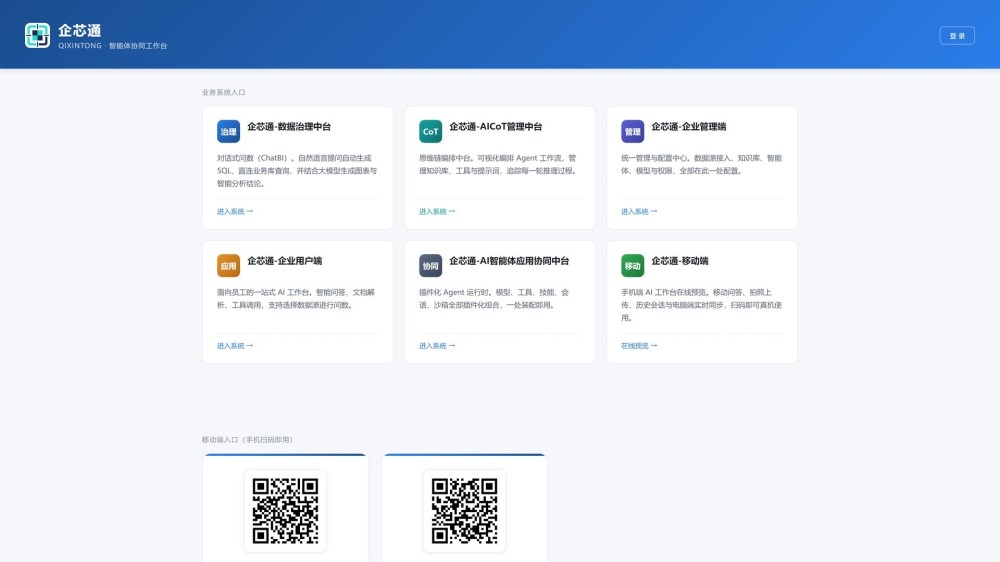The image size is (1000, 562).
Task: Click the second QR code image
Action: click(464, 511)
